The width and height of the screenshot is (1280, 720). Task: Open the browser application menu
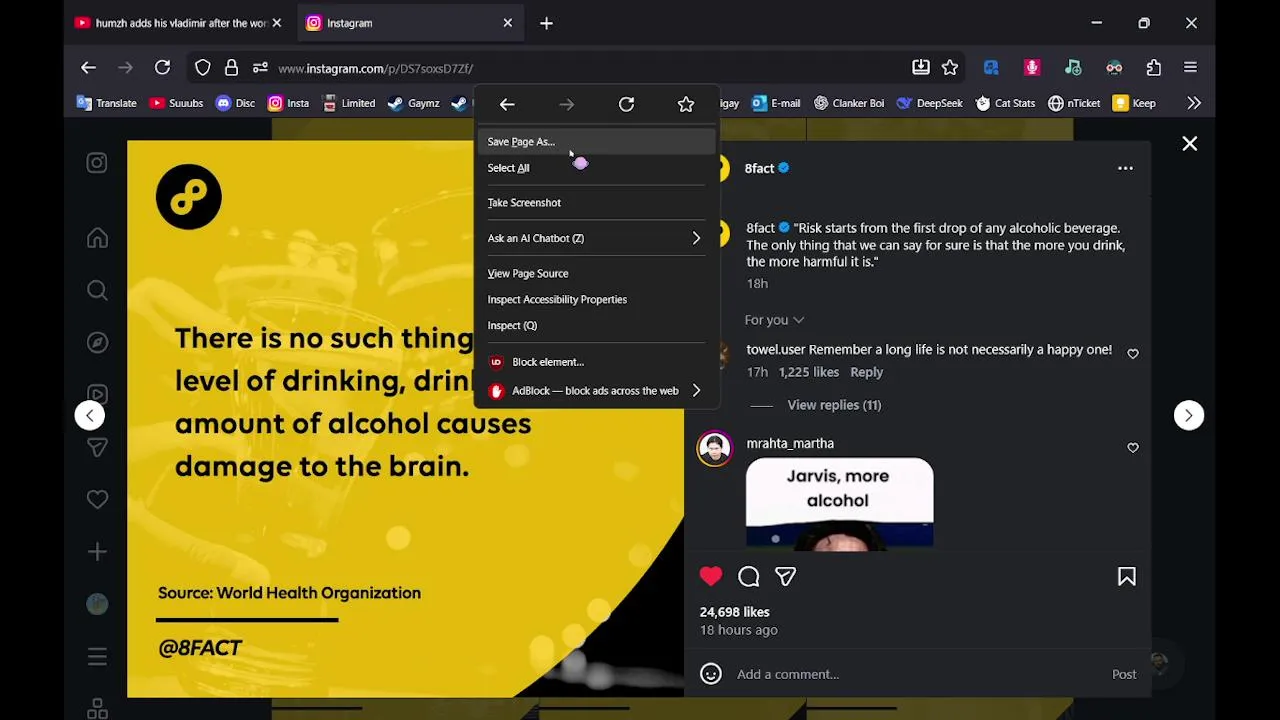point(1190,68)
